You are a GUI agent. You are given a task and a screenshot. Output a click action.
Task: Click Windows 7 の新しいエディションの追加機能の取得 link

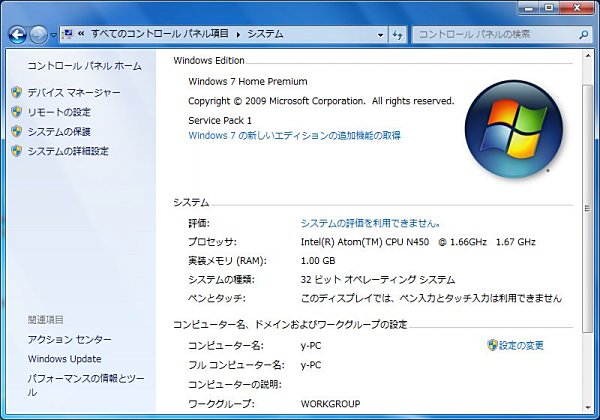pyautogui.click(x=294, y=135)
